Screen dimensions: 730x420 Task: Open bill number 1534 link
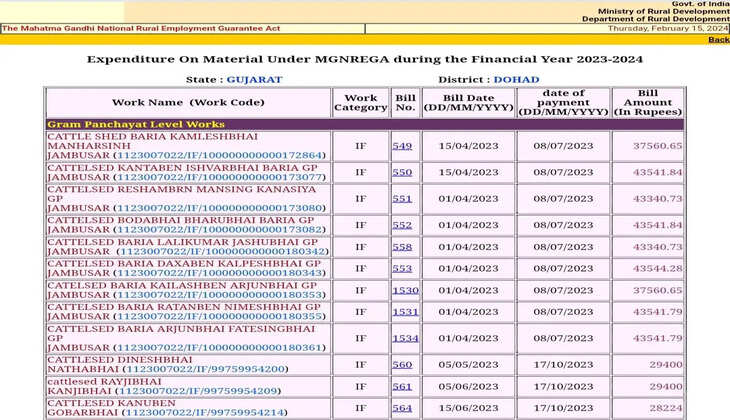click(x=405, y=338)
